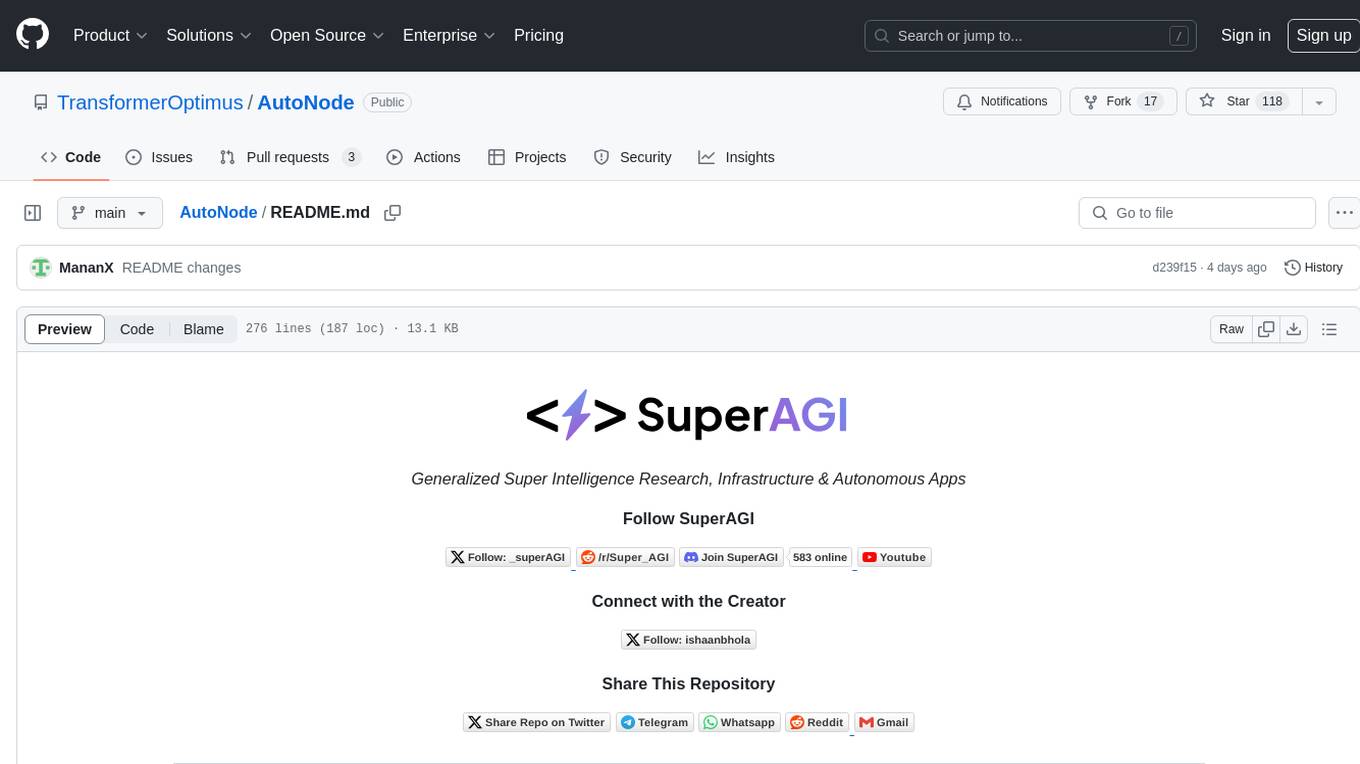Image resolution: width=1360 pixels, height=764 pixels.
Task: Click the Youtube badge
Action: tap(894, 557)
